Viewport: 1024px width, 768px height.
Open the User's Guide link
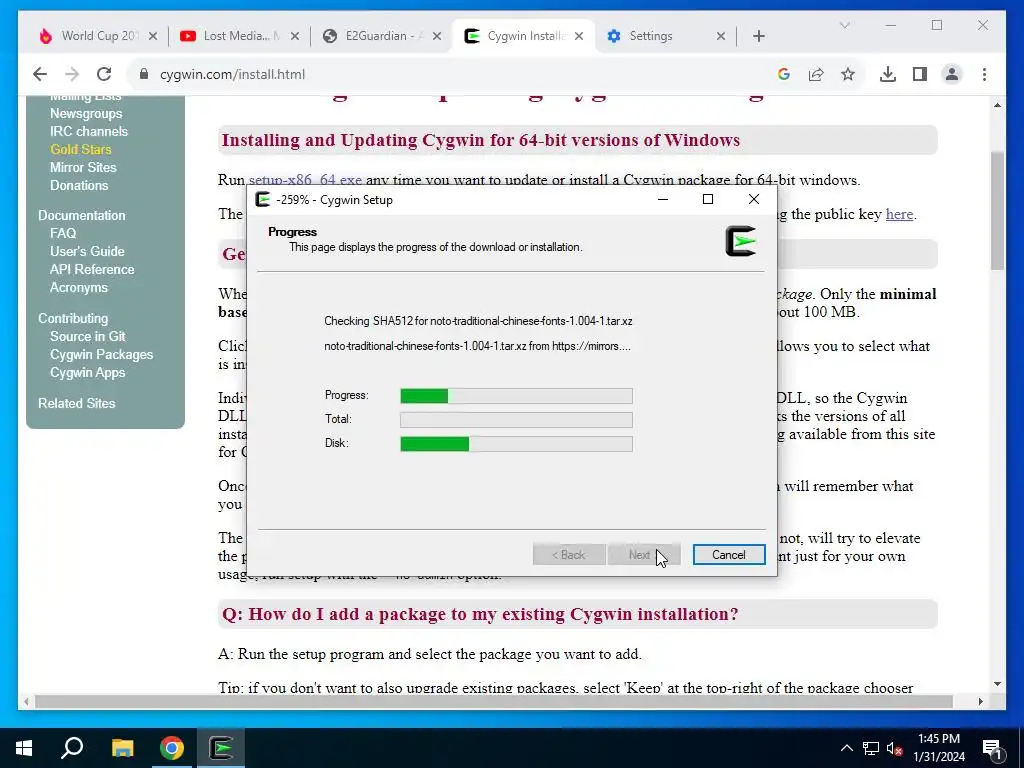pyautogui.click(x=87, y=251)
